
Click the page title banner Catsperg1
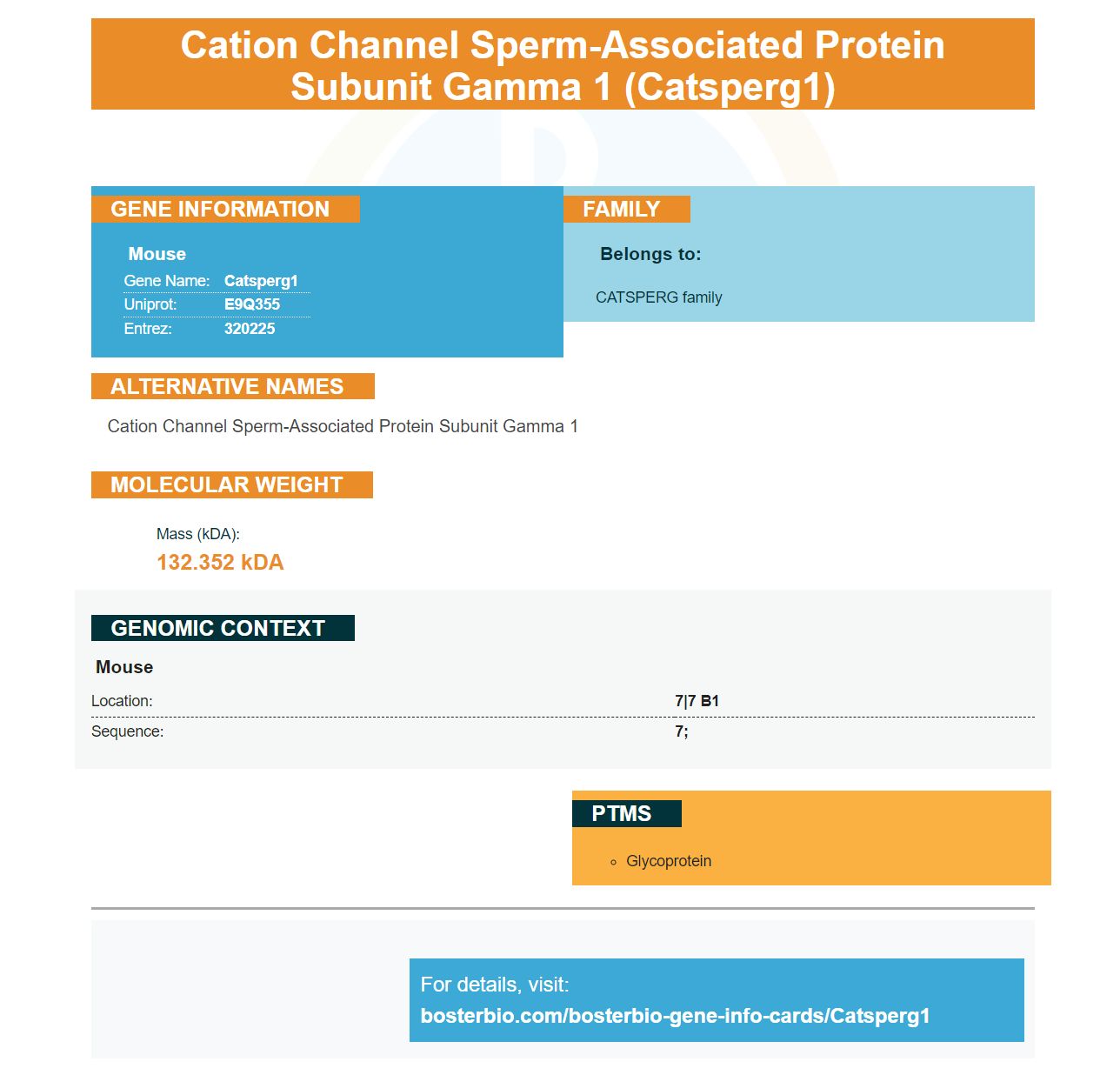coord(563,64)
